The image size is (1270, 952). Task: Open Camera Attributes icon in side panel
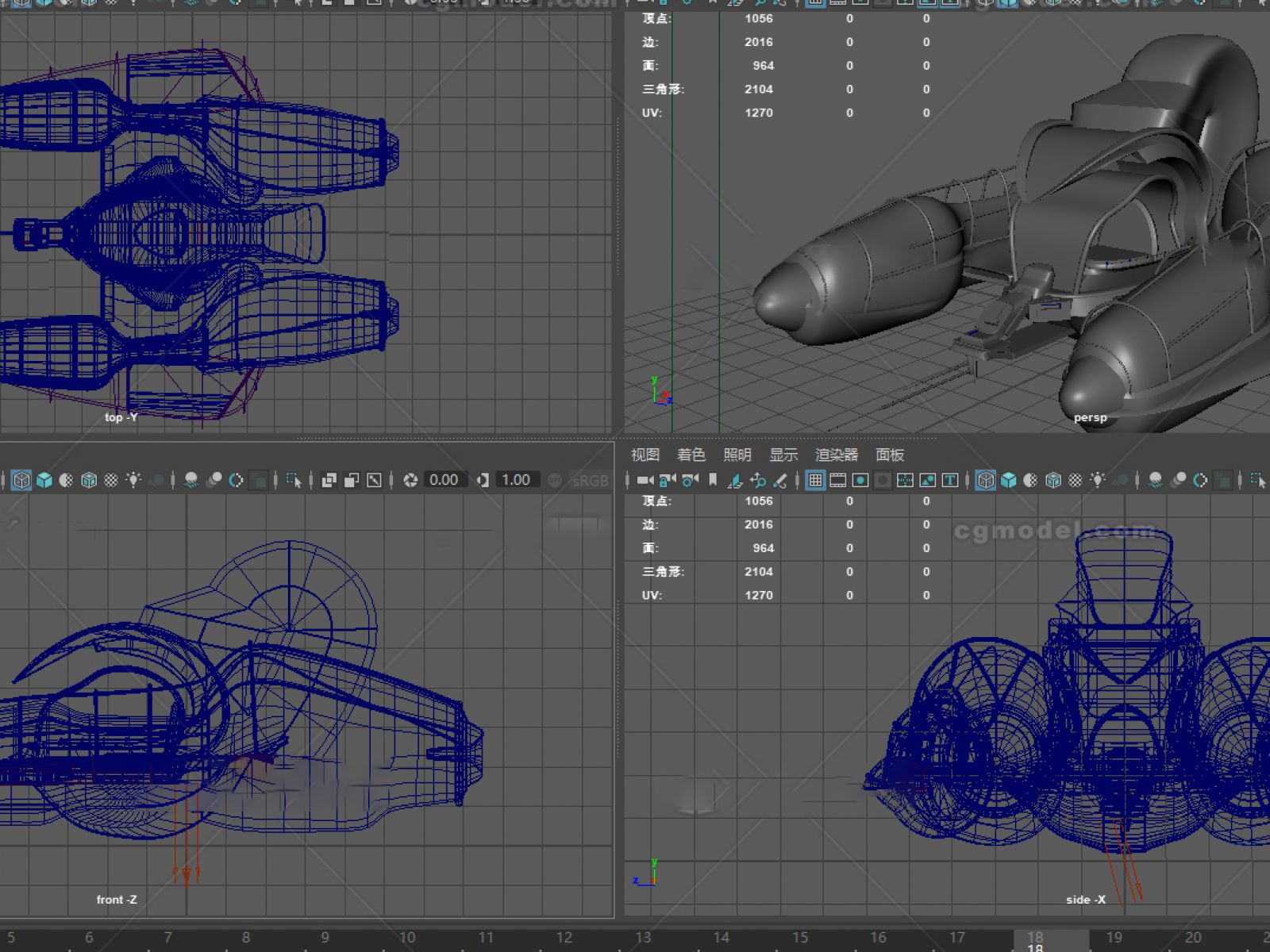[690, 480]
